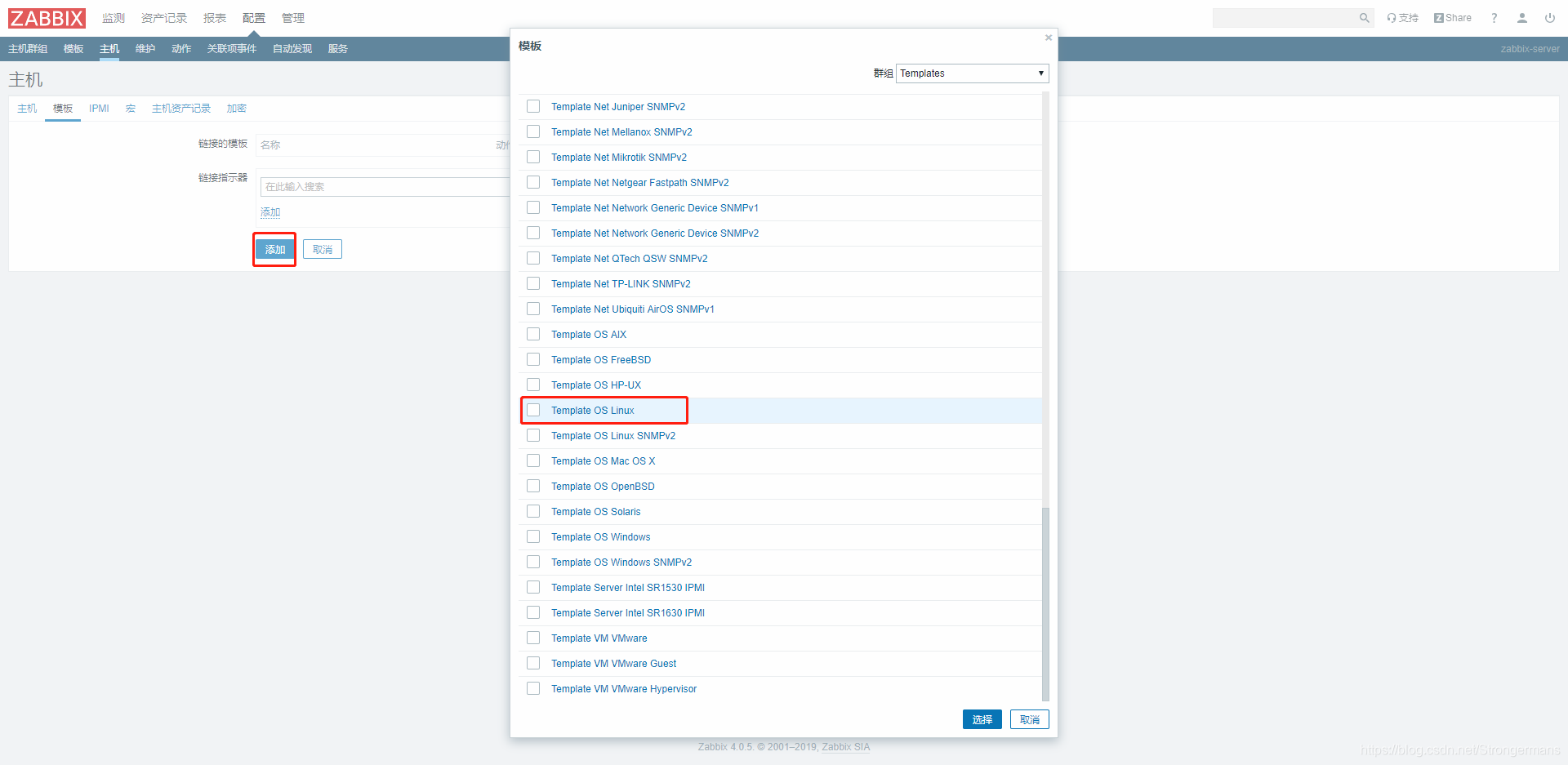Open Template Net QTech QSW SNMPv2 link
Viewport: 1568px width, 765px height.
pyautogui.click(x=630, y=259)
